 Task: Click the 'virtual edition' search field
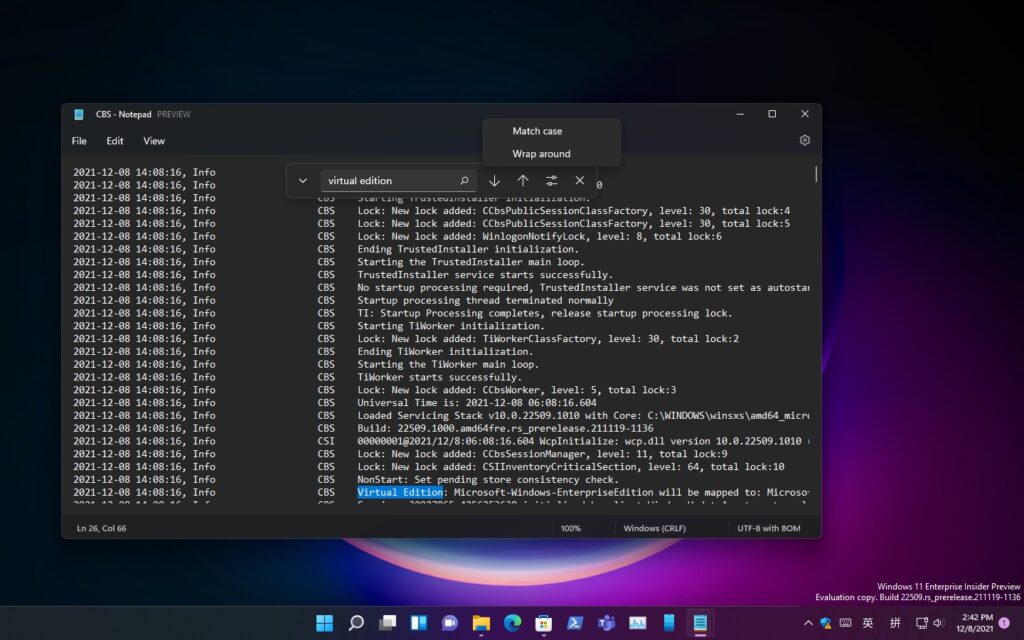(x=390, y=181)
